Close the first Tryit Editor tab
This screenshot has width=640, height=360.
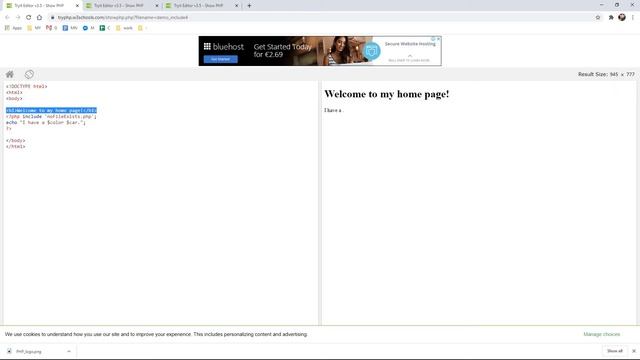point(77,6)
